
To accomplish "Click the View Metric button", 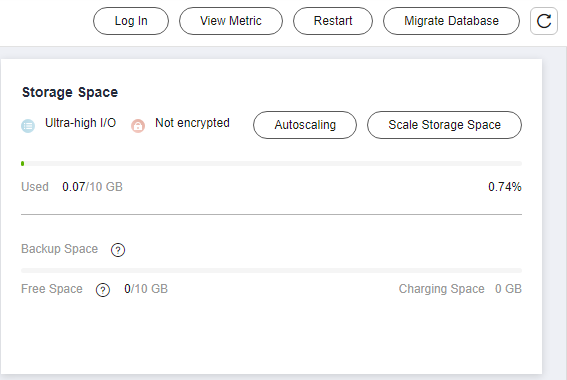I will [231, 21].
